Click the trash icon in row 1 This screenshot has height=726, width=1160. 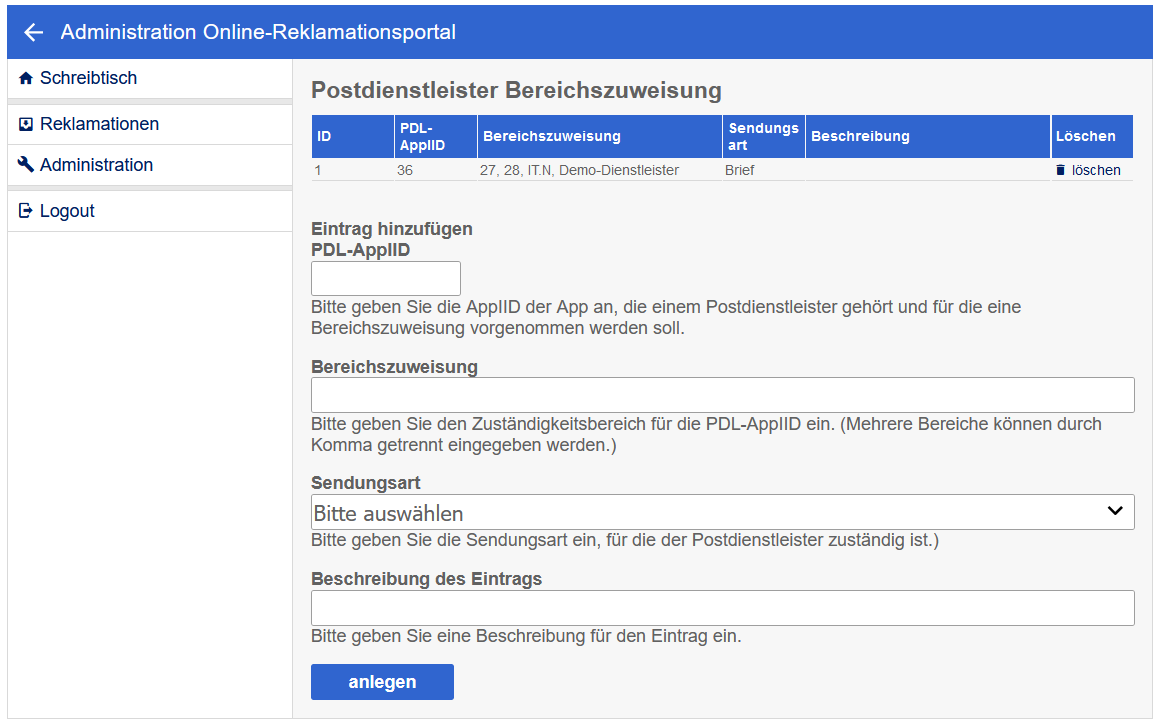tap(1061, 171)
